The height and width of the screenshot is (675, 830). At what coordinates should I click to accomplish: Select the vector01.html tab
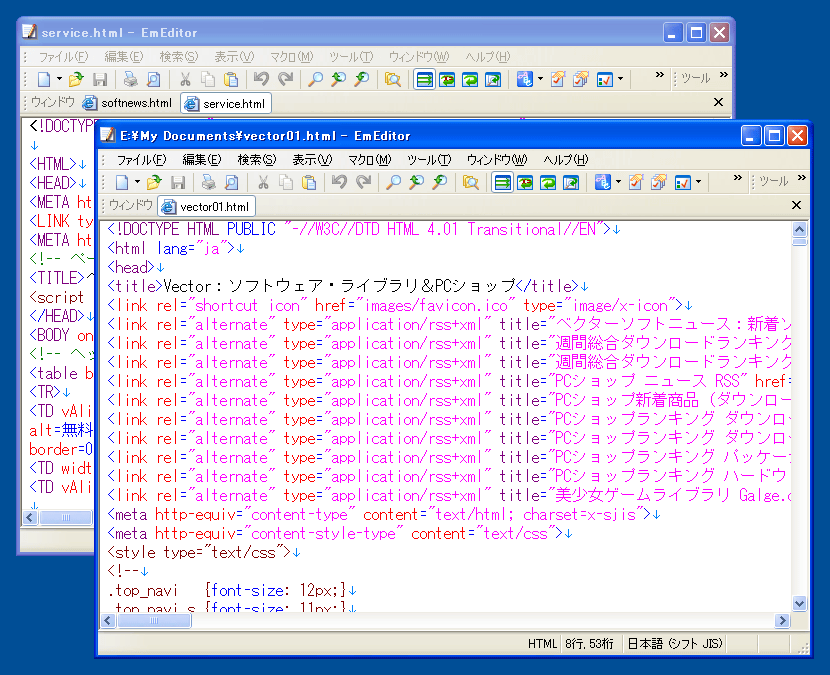[x=206, y=206]
